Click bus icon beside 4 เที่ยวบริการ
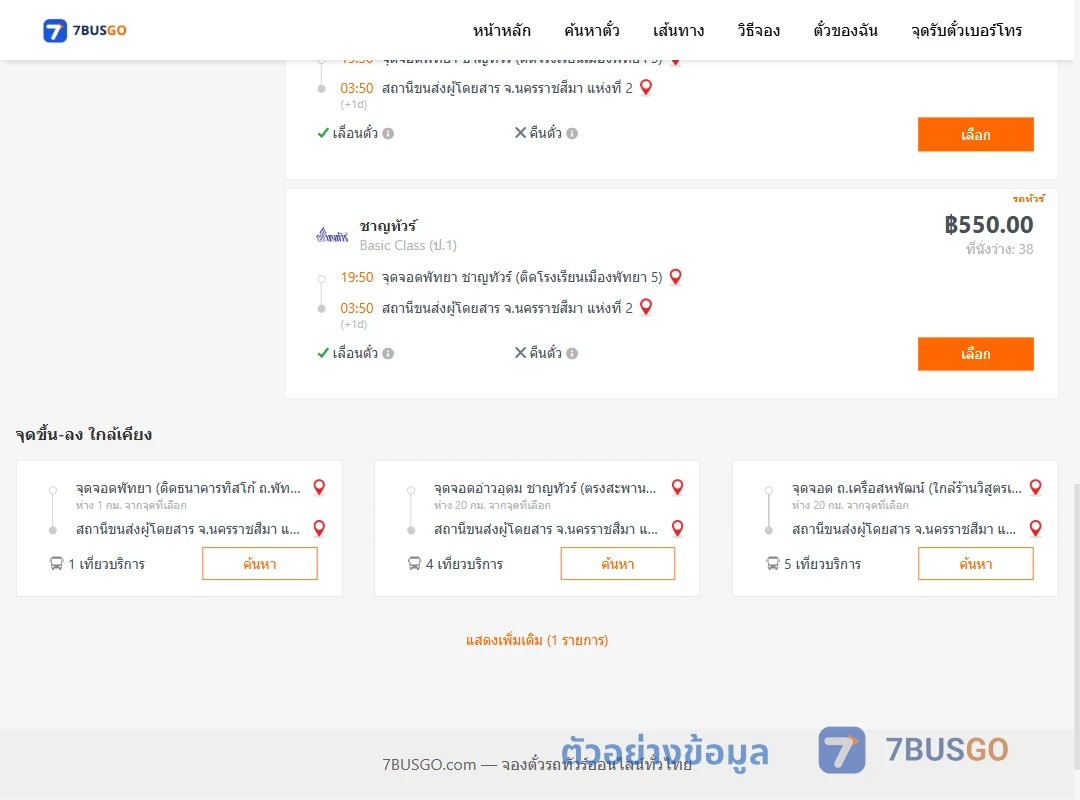This screenshot has width=1080, height=800. pos(414,564)
